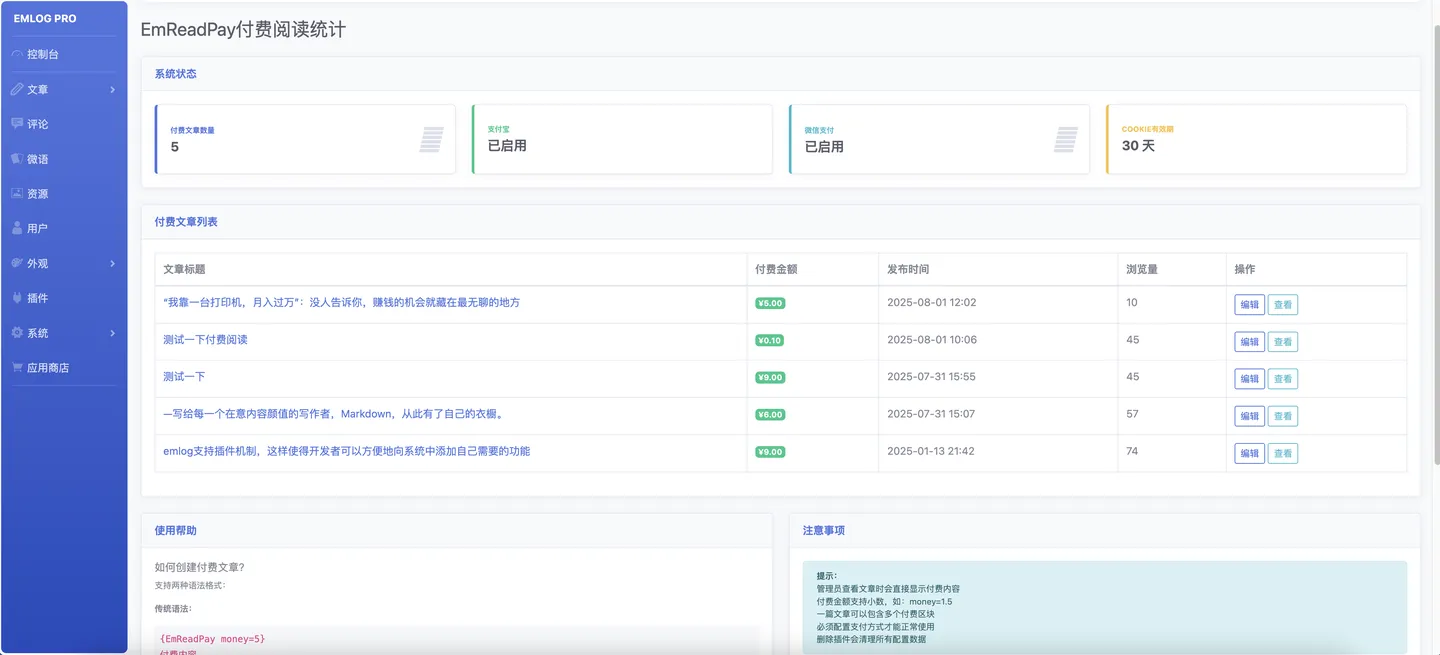The width and height of the screenshot is (1440, 655).
Task: Click the date 2025-08-01 12:02
Action: 932,302
